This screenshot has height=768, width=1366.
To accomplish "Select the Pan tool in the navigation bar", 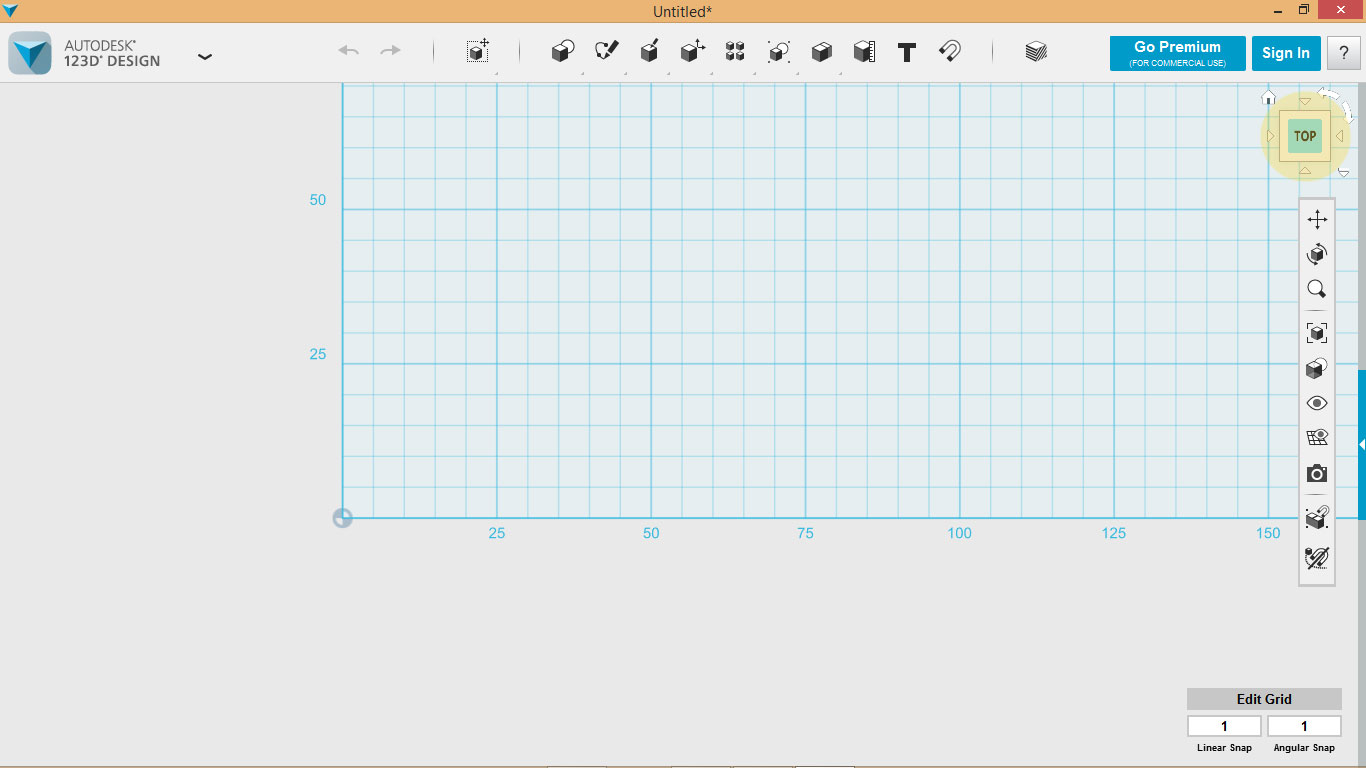I will (1316, 218).
